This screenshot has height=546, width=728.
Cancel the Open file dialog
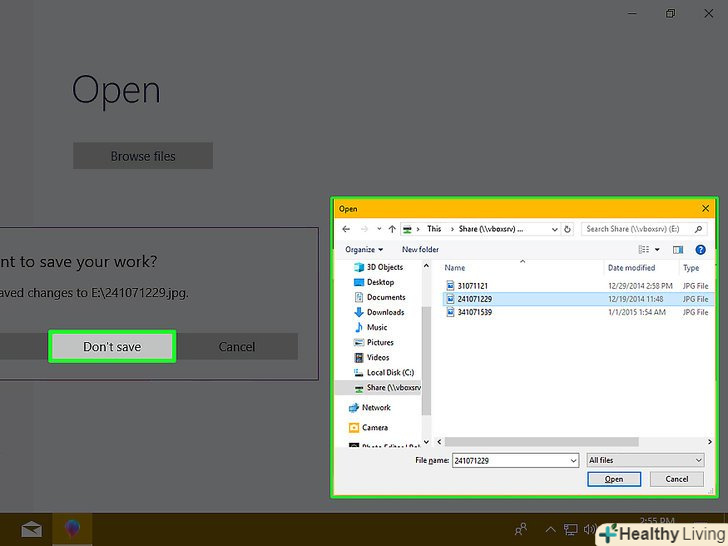pyautogui.click(x=676, y=479)
